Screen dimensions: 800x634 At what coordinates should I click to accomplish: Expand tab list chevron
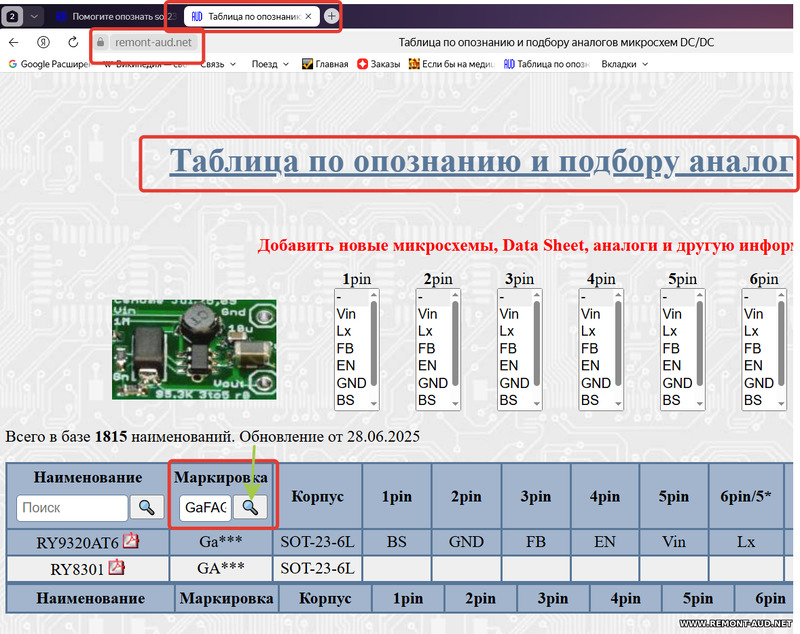[34, 16]
